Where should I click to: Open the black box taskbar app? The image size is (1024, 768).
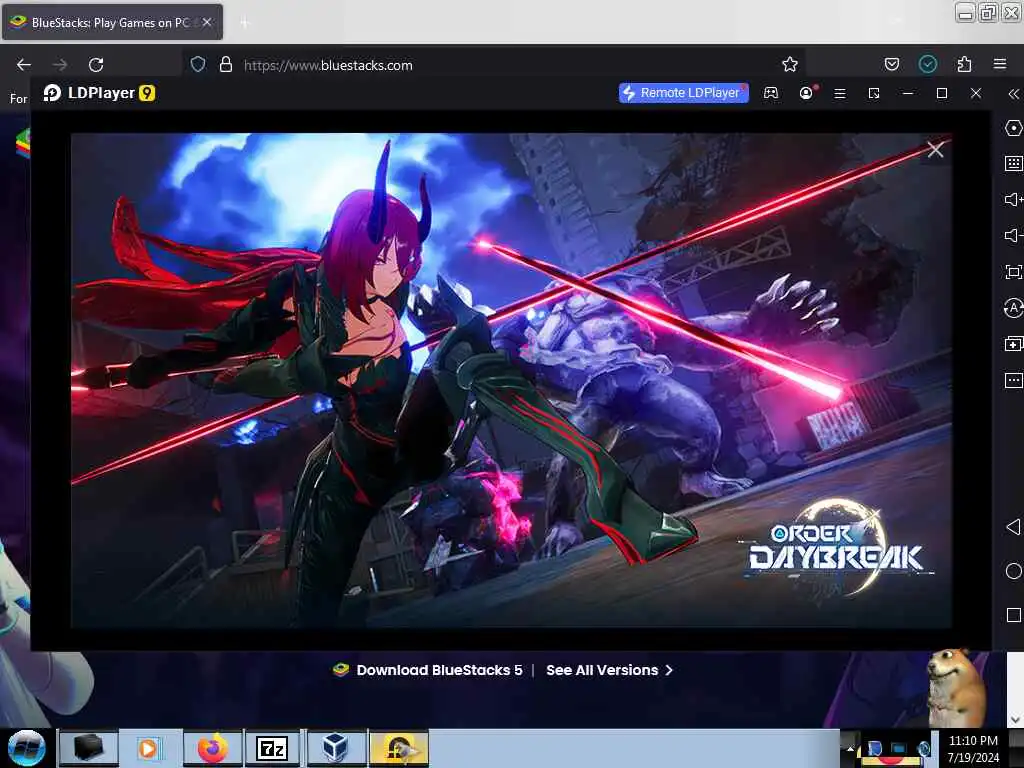(x=89, y=748)
